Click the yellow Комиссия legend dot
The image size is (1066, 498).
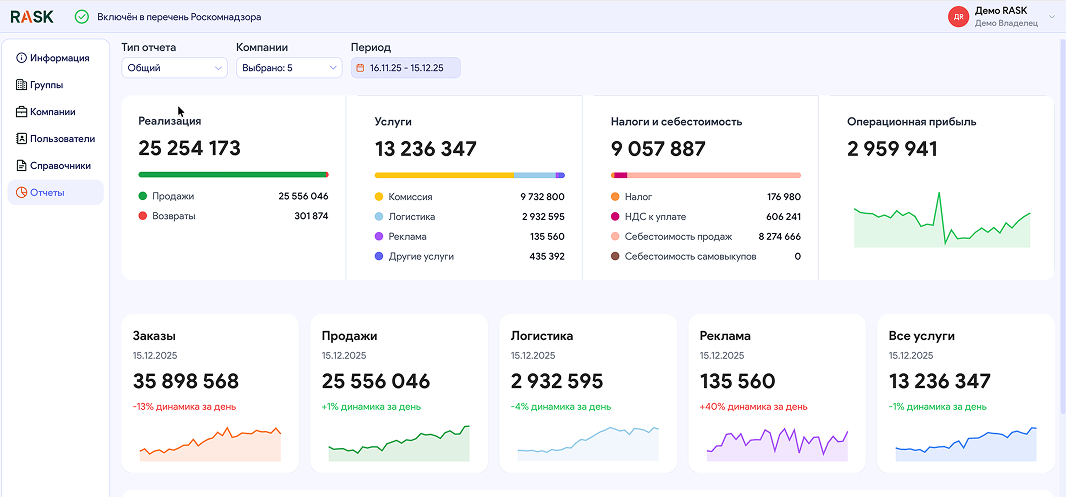[x=379, y=197]
